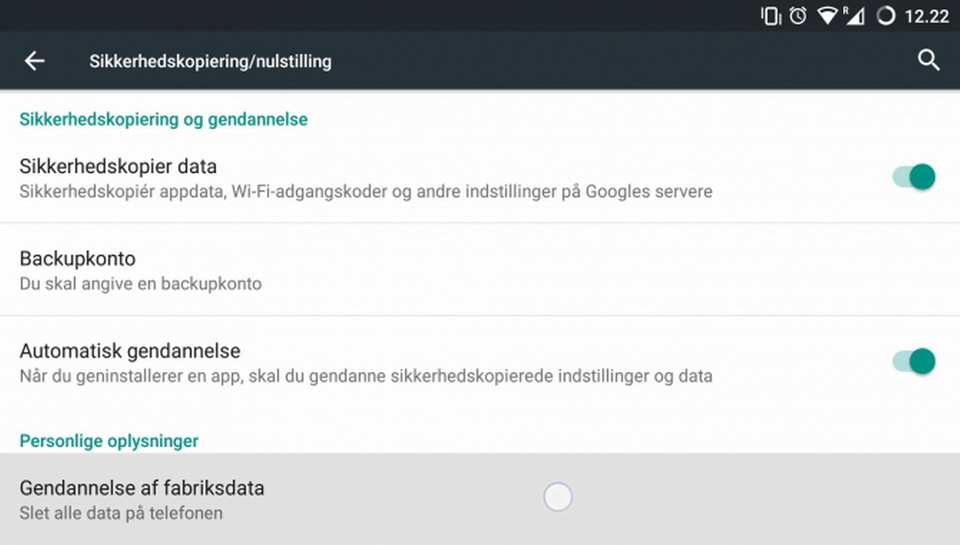The image size is (960, 545).
Task: Tap the Wi-Fi signal status icon
Action: [x=826, y=16]
